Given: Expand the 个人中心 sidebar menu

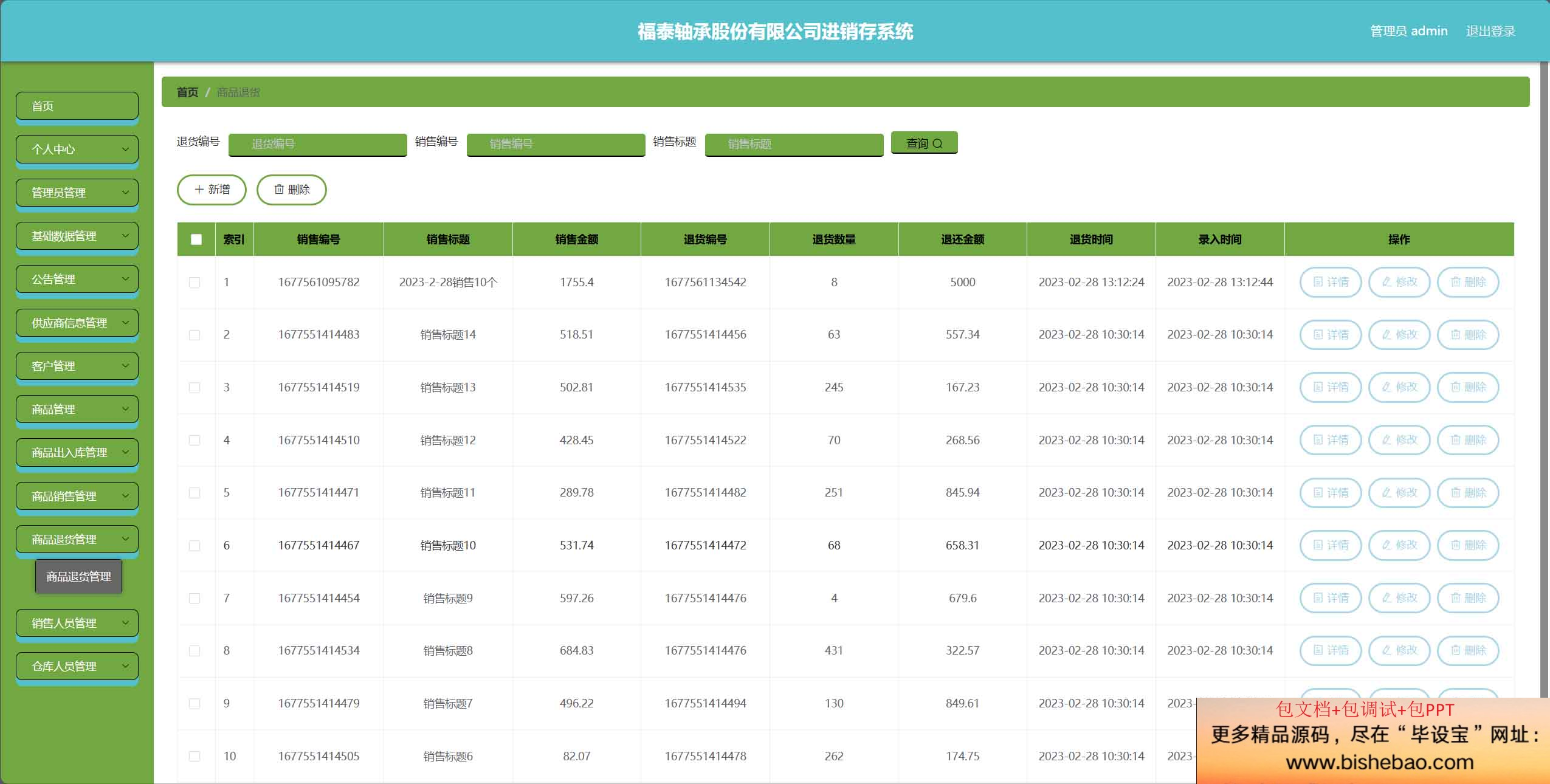Looking at the screenshot, I should click(x=77, y=149).
